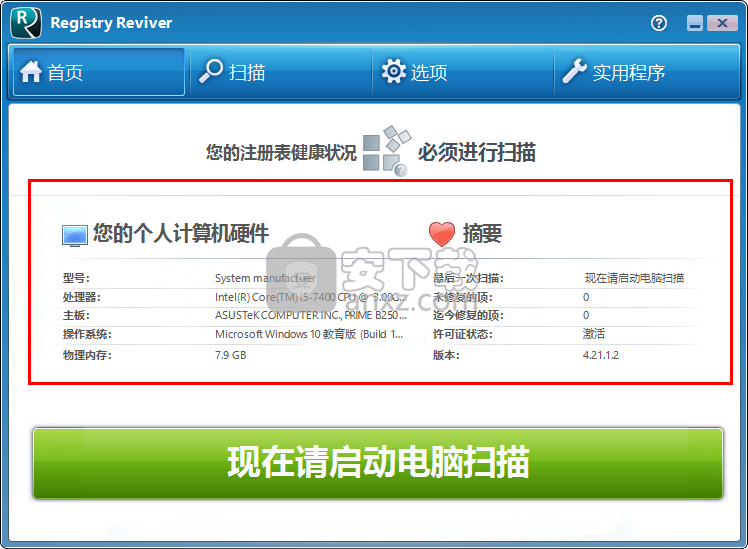Click the 物理内存 label
748x549 pixels.
pyautogui.click(x=87, y=355)
